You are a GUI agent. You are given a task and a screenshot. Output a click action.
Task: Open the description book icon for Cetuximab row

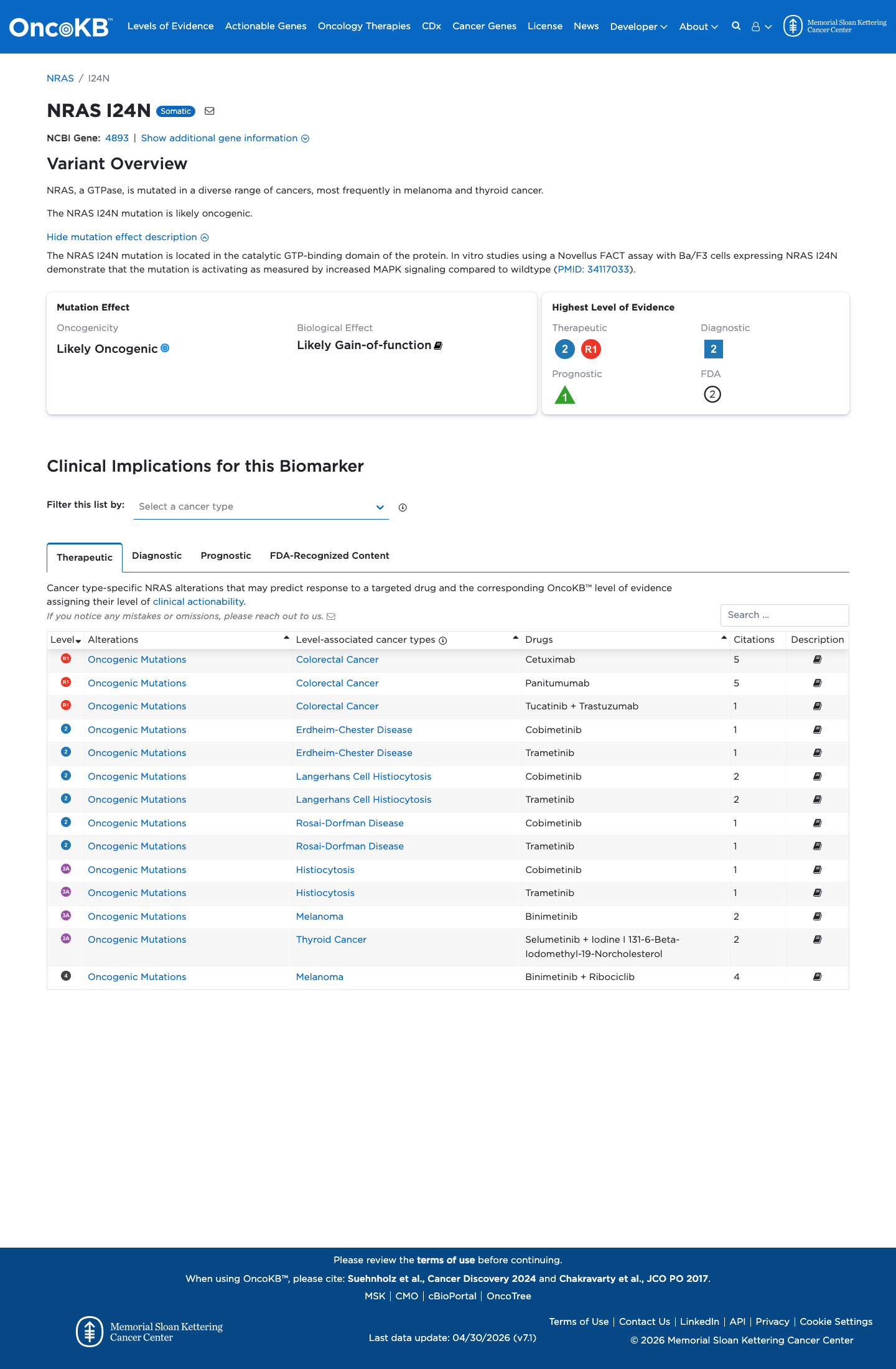pos(818,660)
